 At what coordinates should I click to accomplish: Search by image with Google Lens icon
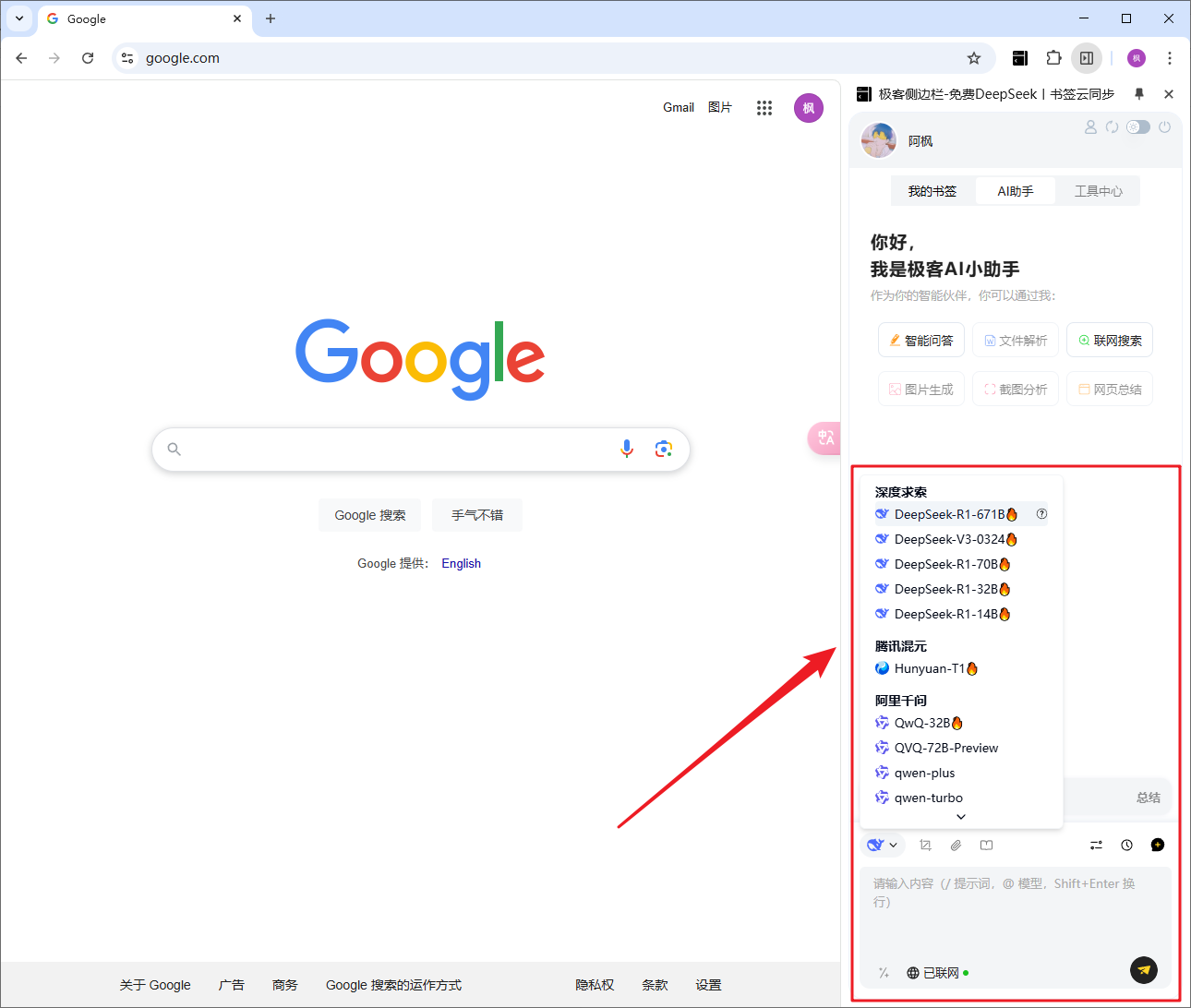pos(663,449)
